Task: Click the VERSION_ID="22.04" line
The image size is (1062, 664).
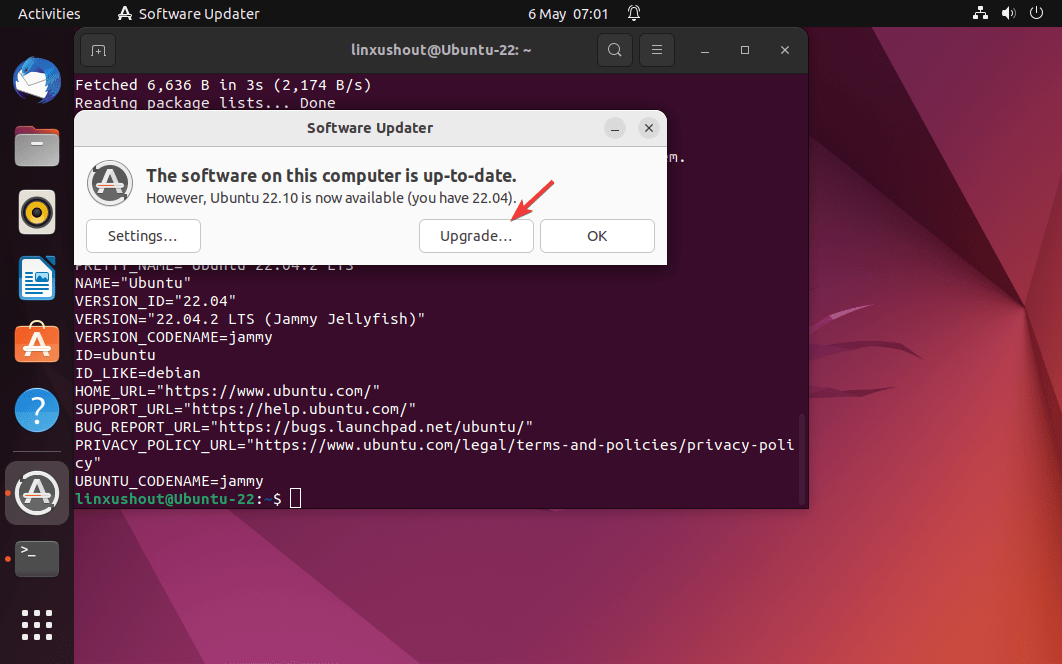Action: 155,301
